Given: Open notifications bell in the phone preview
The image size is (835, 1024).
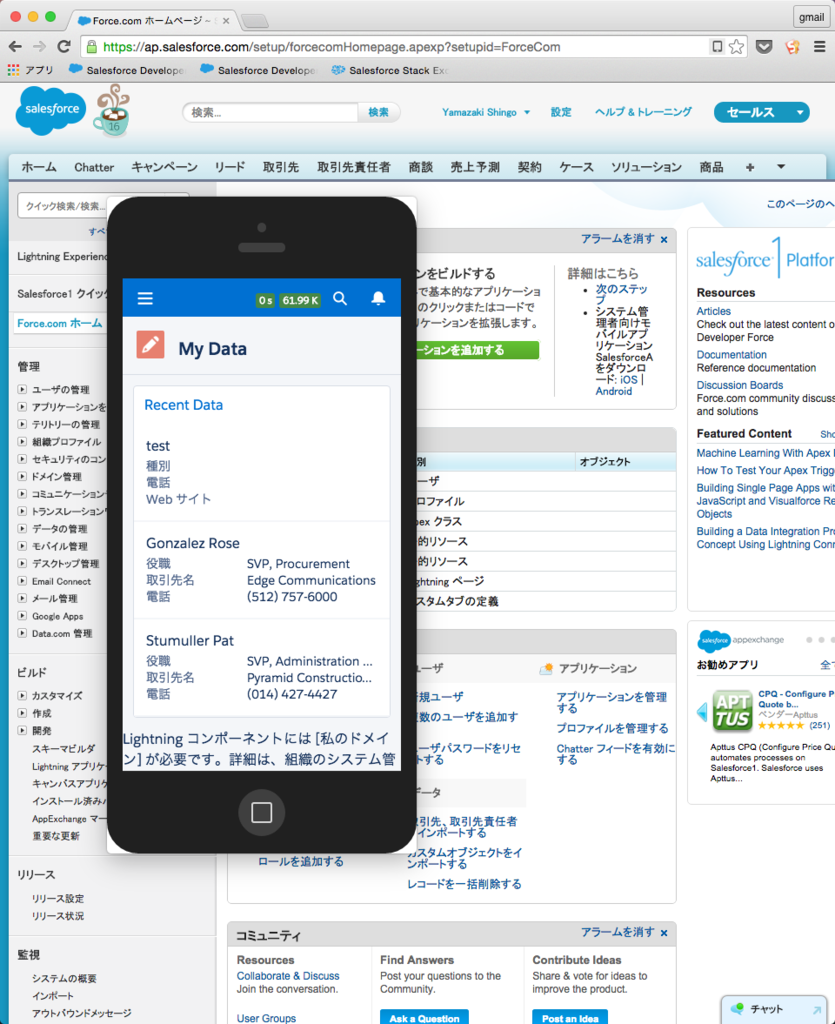Looking at the screenshot, I should (x=378, y=298).
